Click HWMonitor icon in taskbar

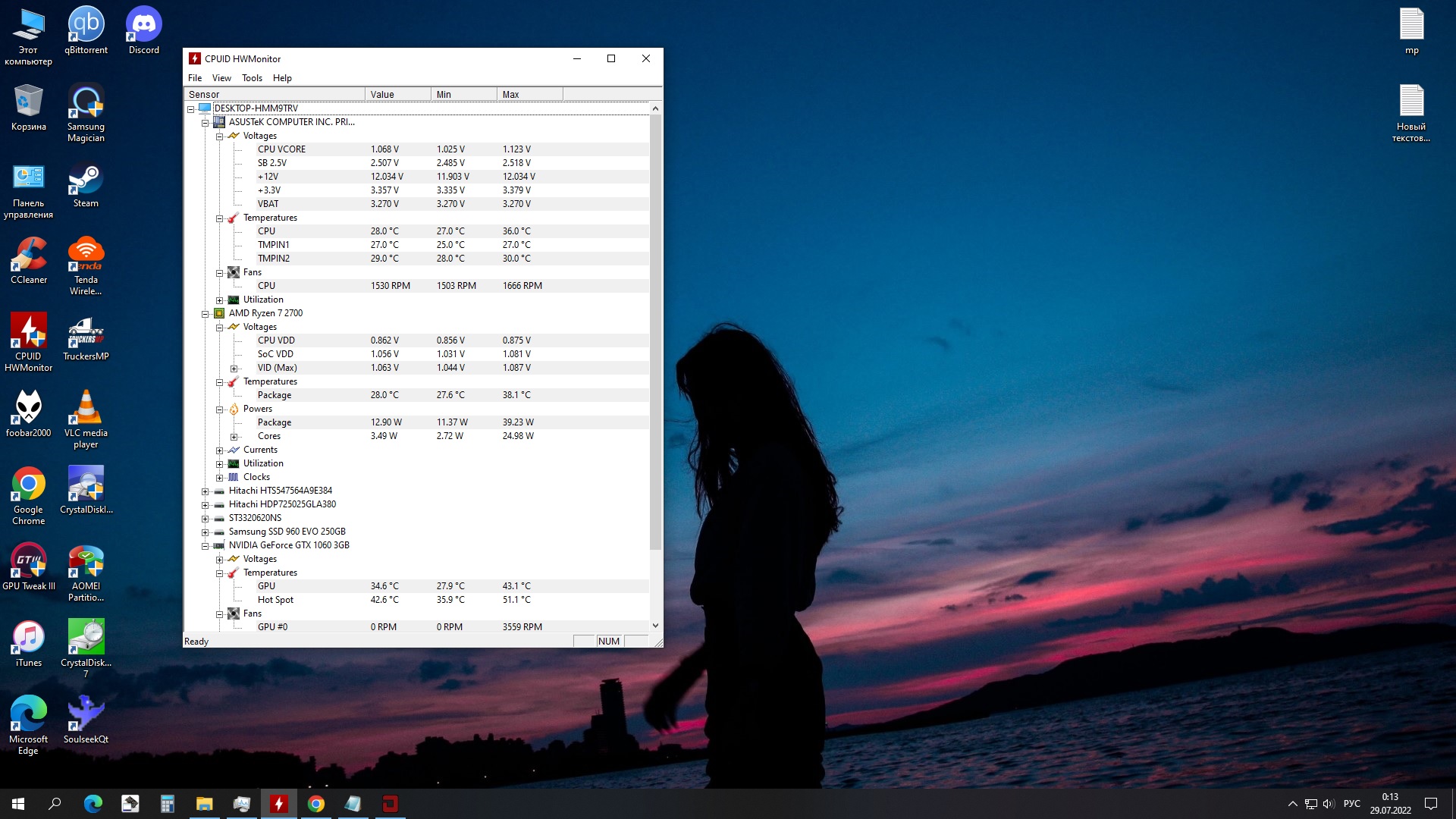pos(279,804)
